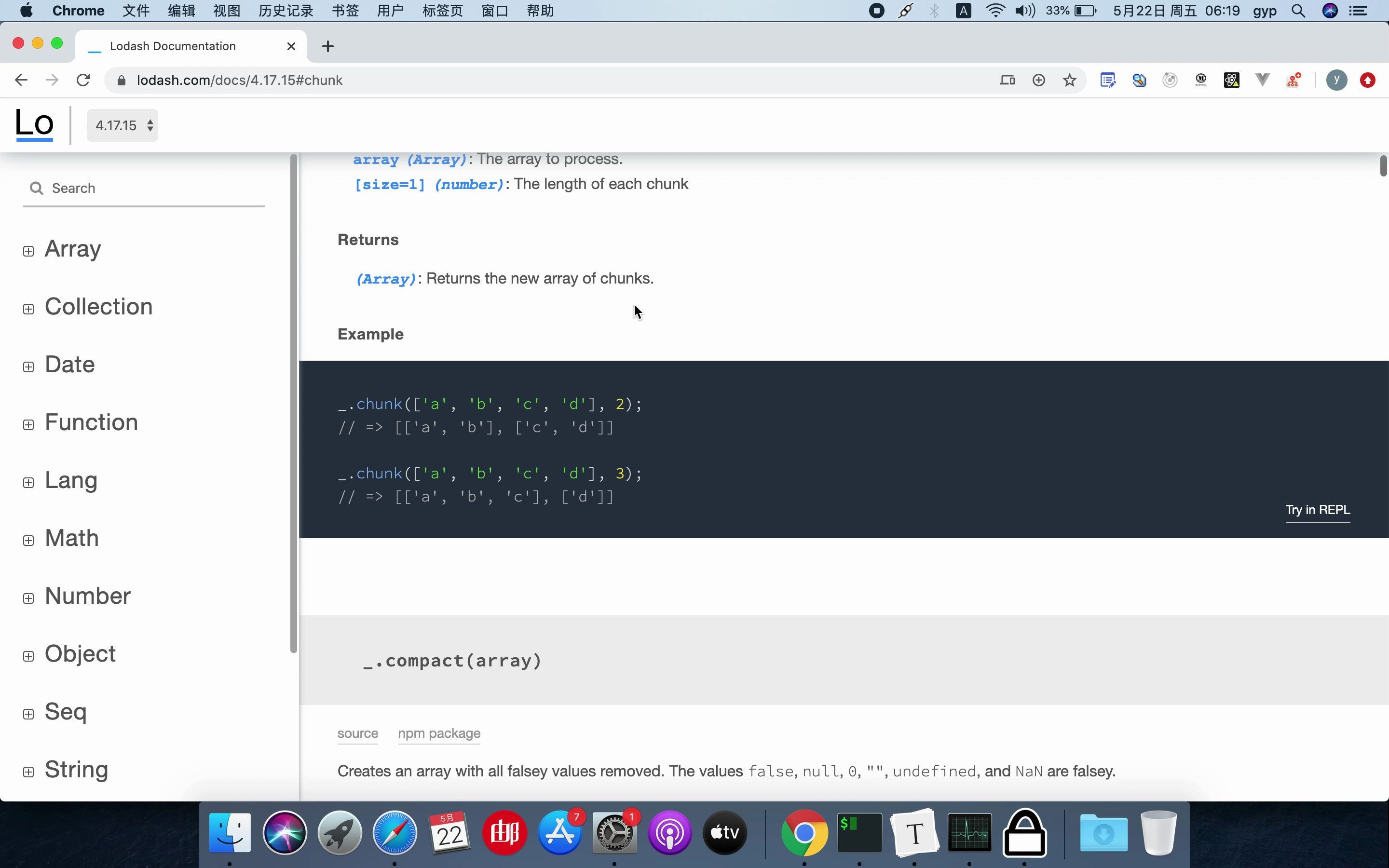The height and width of the screenshot is (868, 1389).
Task: Open the 窗口 menu
Action: (495, 11)
